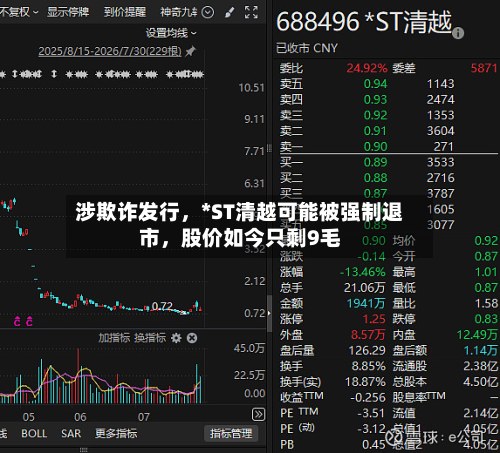500x453 pixels.
Task: Click the 07 month label on time axis
Action: coord(144,417)
